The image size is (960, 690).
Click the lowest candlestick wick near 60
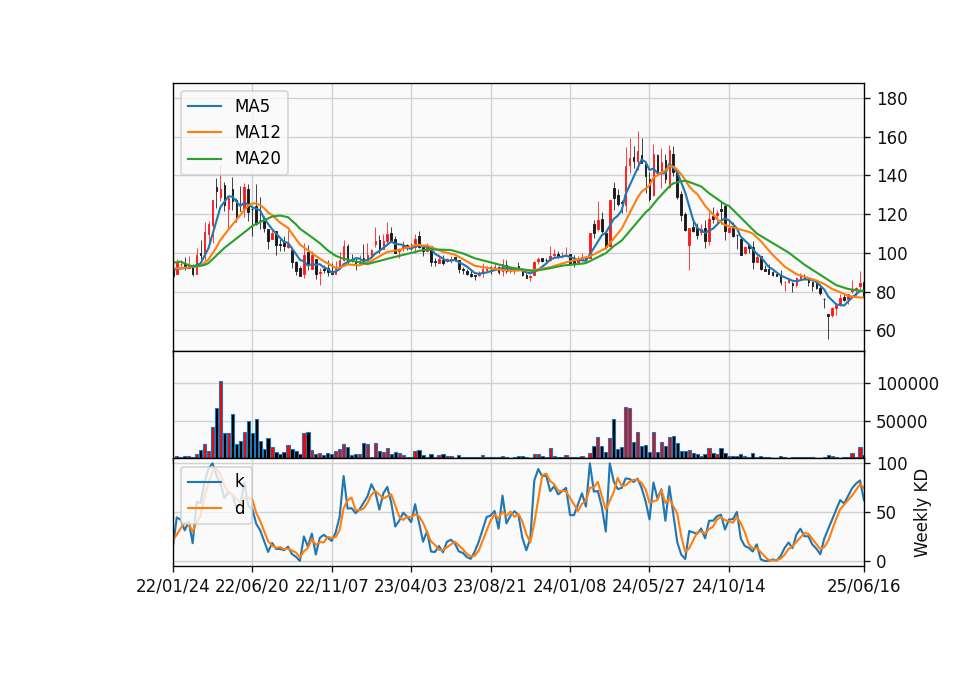pos(828,327)
